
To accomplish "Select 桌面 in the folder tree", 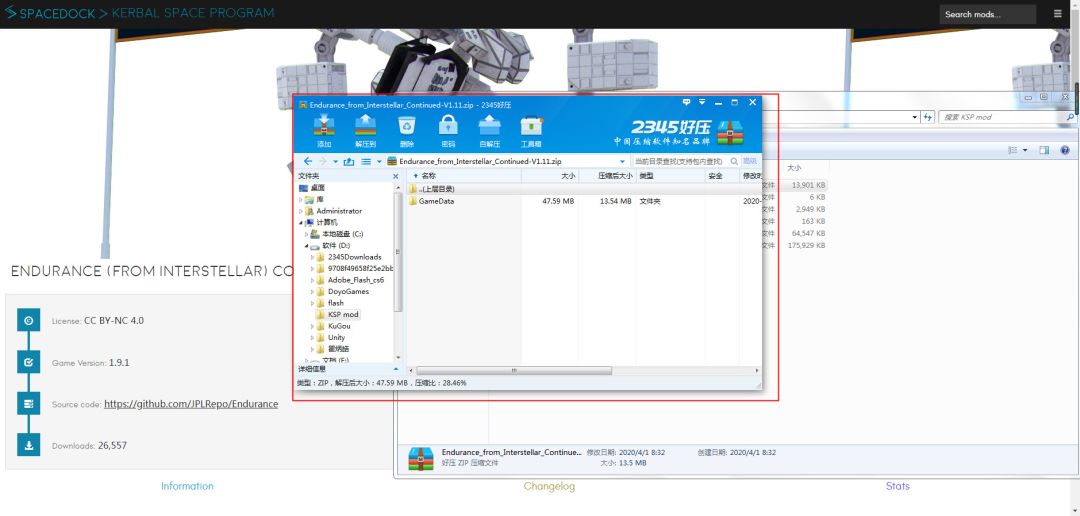I will 317,187.
